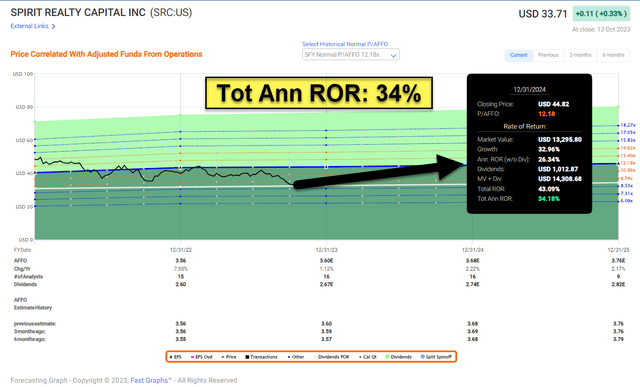Click the Chg/Yr value 7.55%

pyautogui.click(x=181, y=269)
